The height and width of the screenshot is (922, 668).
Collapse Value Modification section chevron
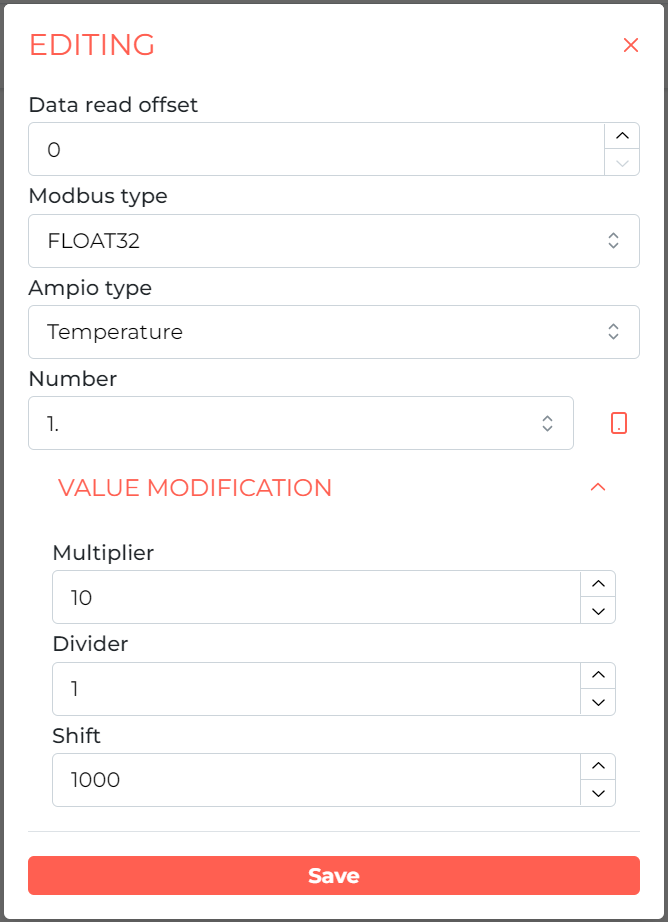597,487
